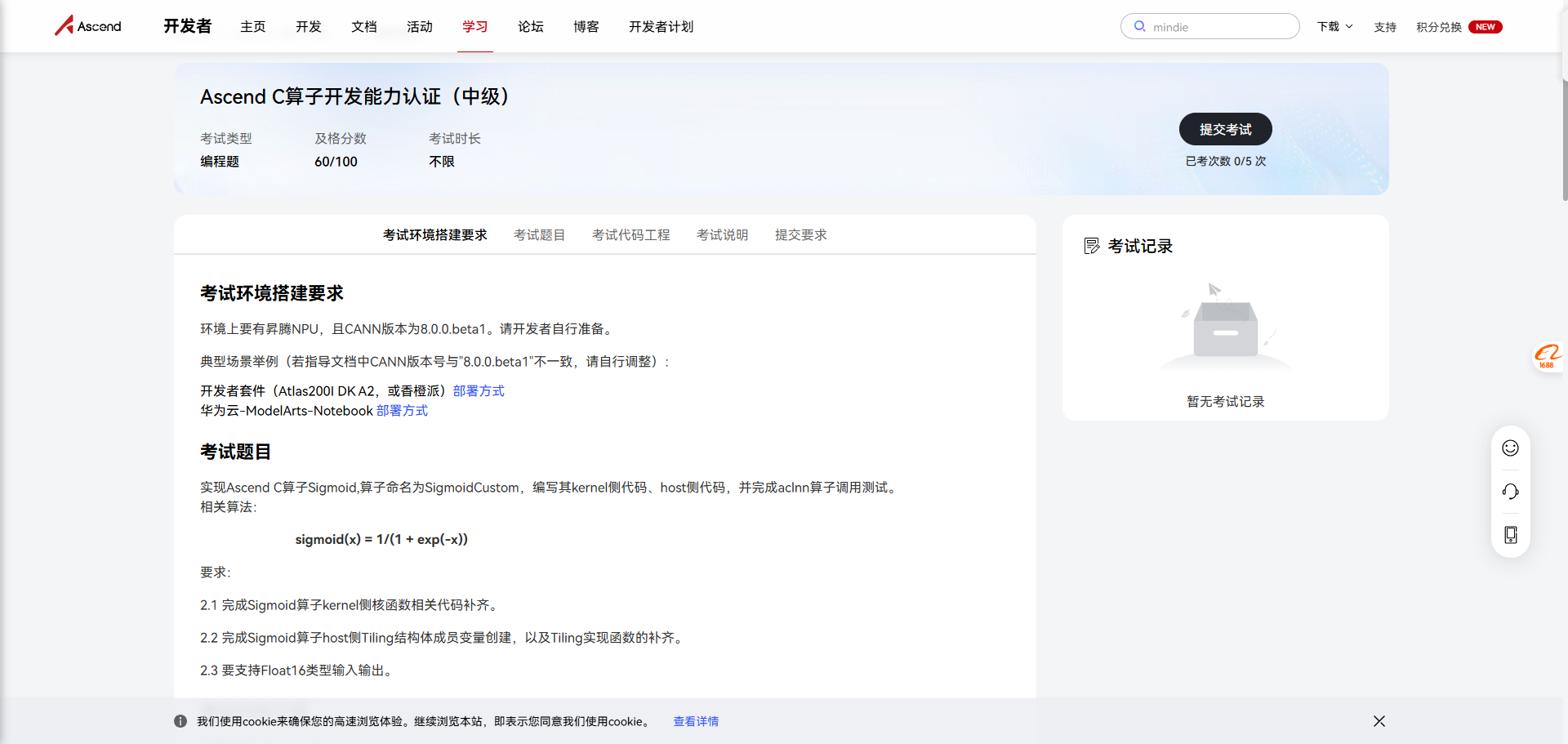Close the cookie notice banner
Viewport: 1568px width, 744px height.
1379,721
